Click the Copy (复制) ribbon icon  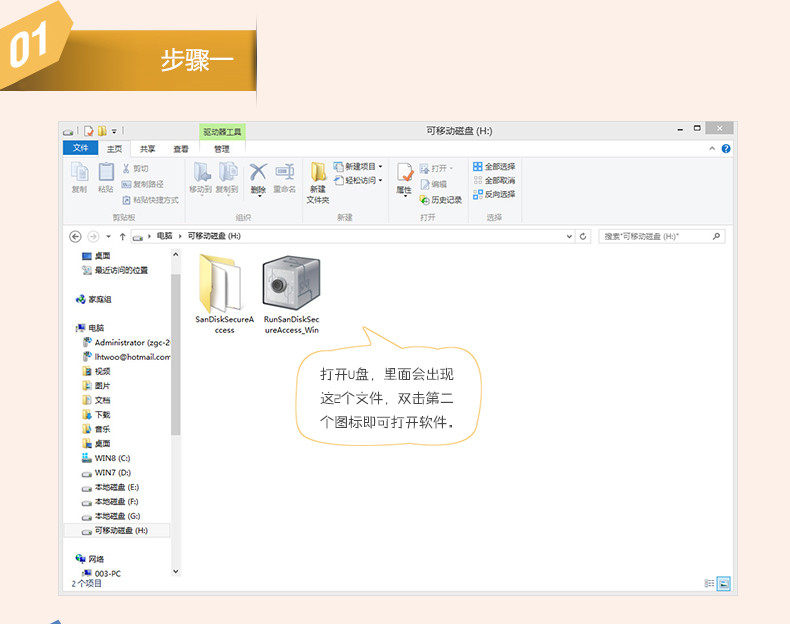pos(80,177)
